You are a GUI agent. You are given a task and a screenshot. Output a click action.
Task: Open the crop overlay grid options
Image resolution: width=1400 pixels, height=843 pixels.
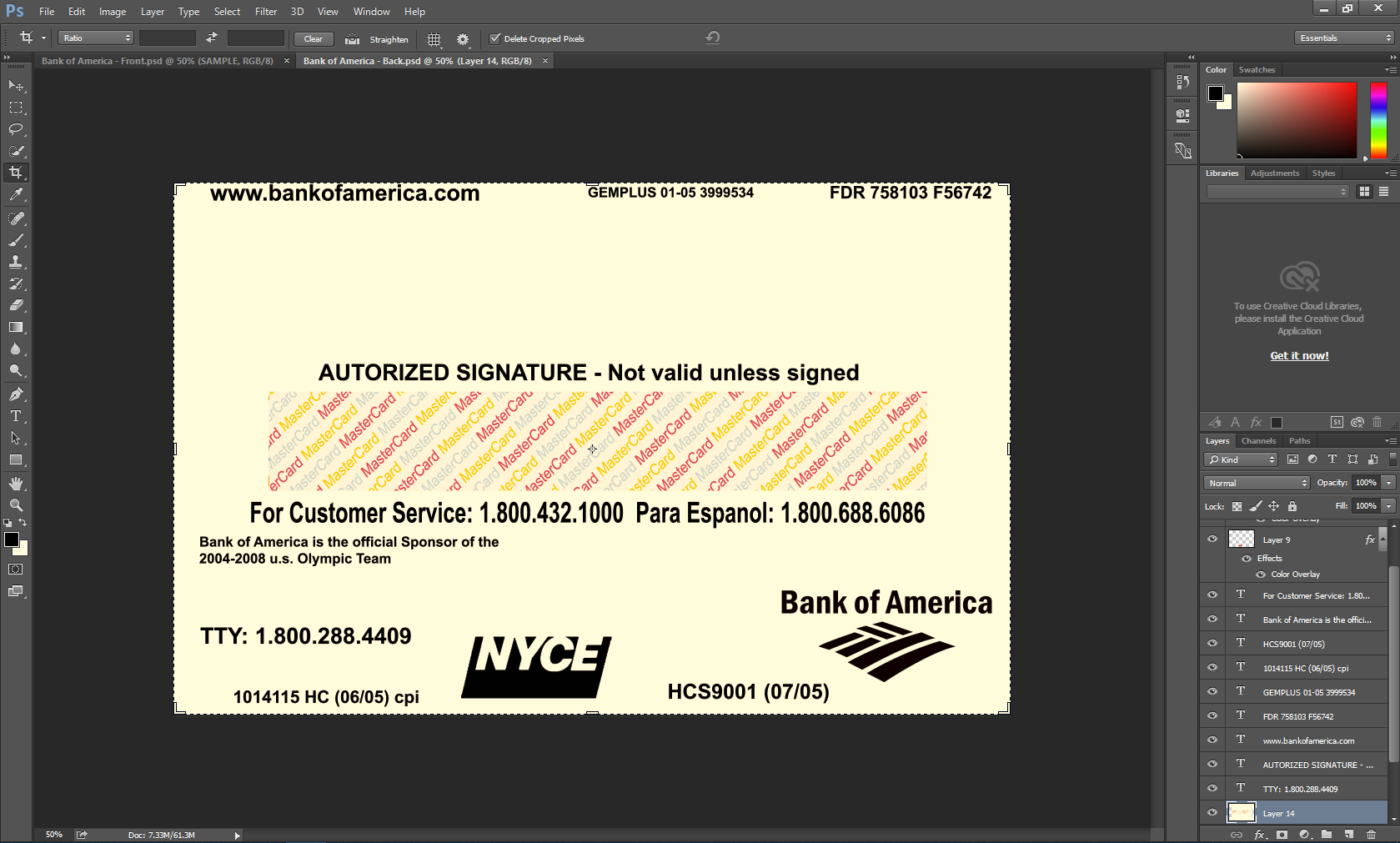(434, 39)
